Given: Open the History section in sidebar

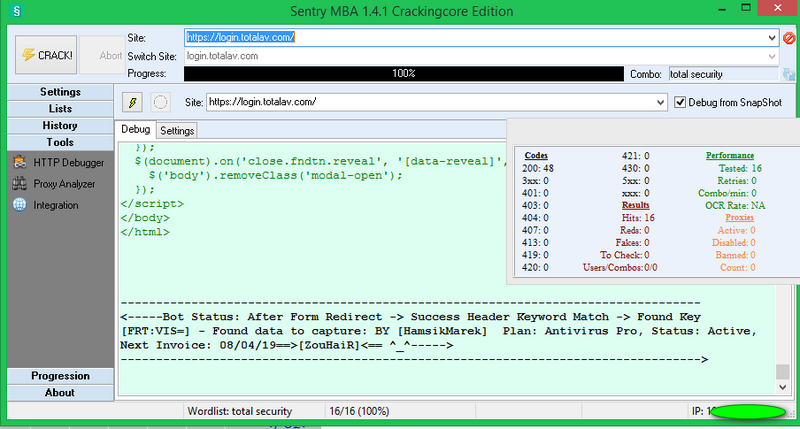Looking at the screenshot, I should [x=60, y=125].
